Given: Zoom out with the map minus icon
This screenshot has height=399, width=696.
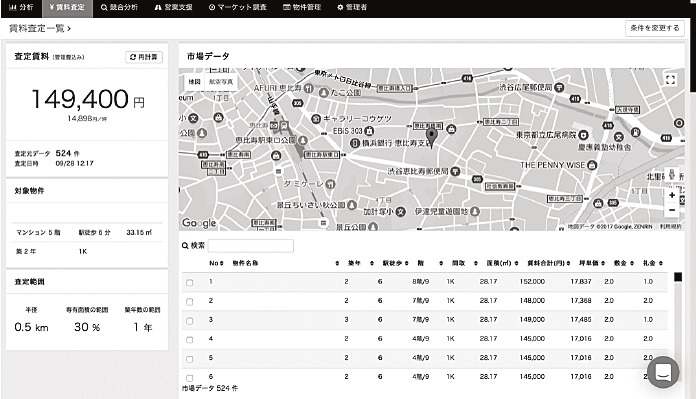Looking at the screenshot, I should click(672, 210).
